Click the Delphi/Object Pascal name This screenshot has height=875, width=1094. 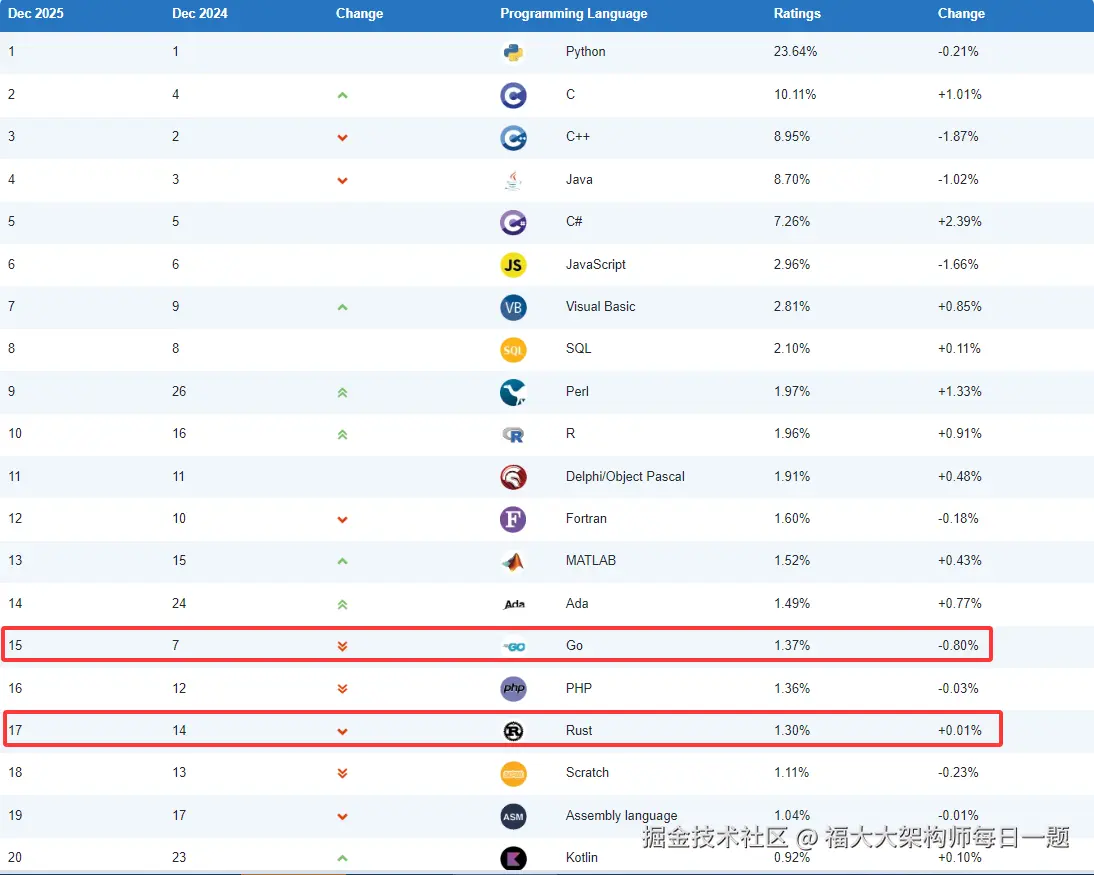coord(625,477)
